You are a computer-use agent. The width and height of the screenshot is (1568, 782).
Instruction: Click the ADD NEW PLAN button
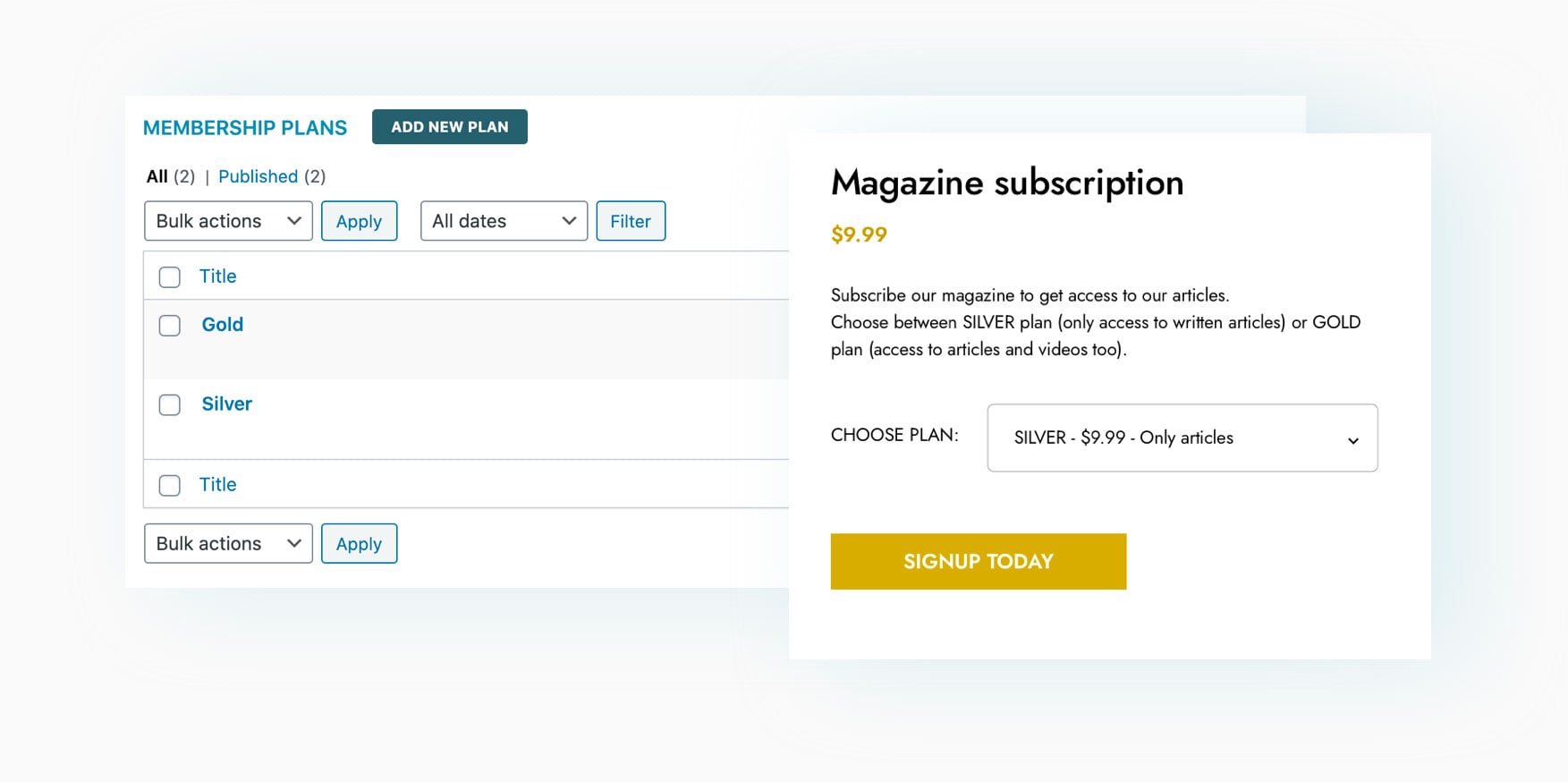click(449, 127)
